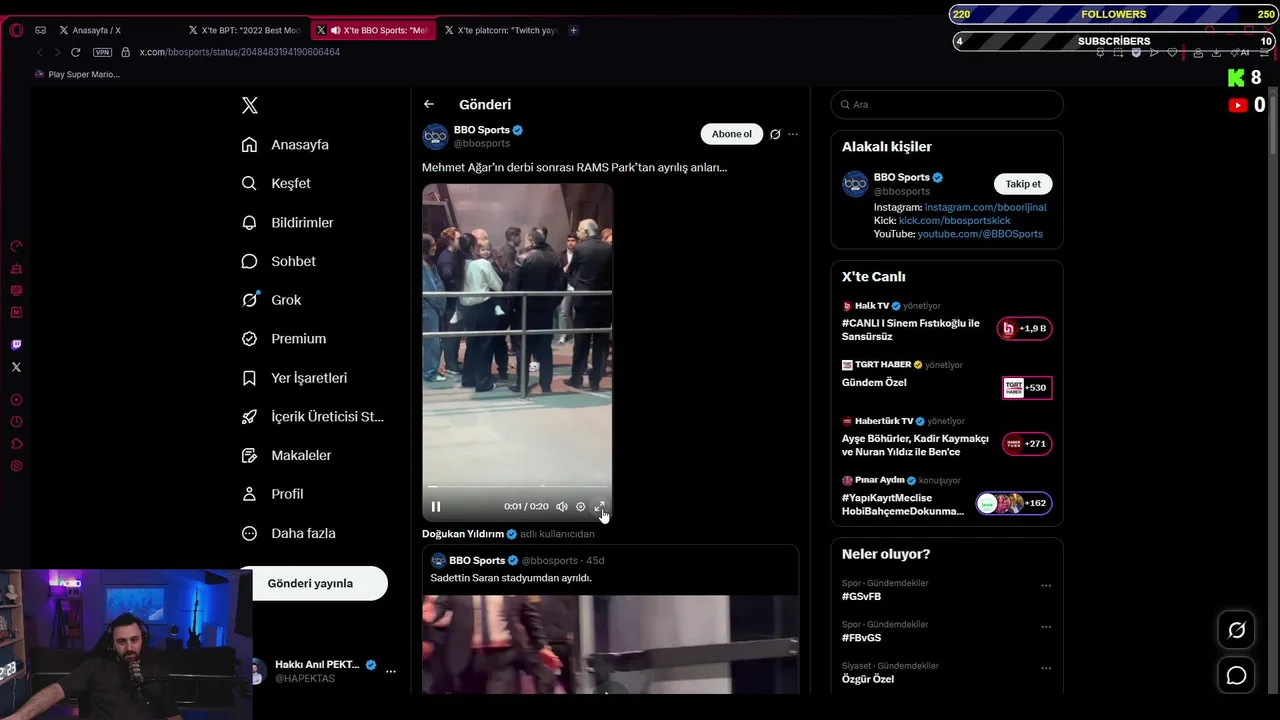Screen dimensions: 1280x720
Task: View site info via the padlock icon
Action: (x=125, y=52)
